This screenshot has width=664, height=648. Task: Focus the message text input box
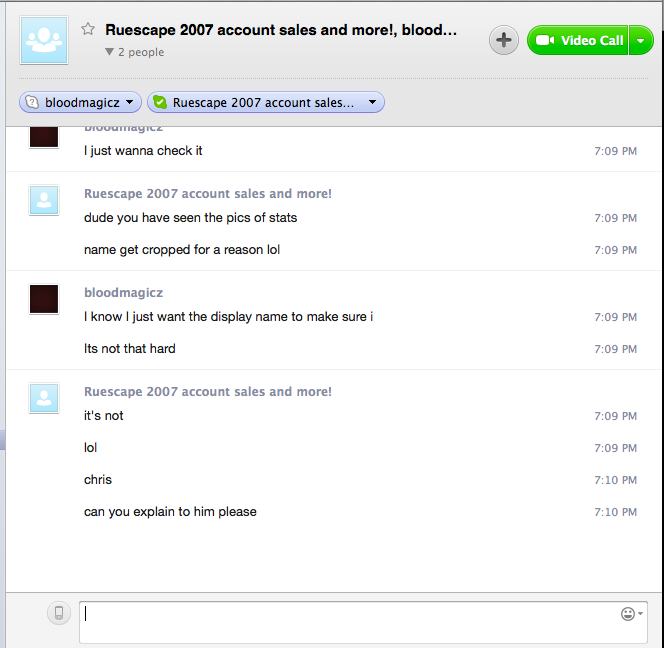(363, 621)
